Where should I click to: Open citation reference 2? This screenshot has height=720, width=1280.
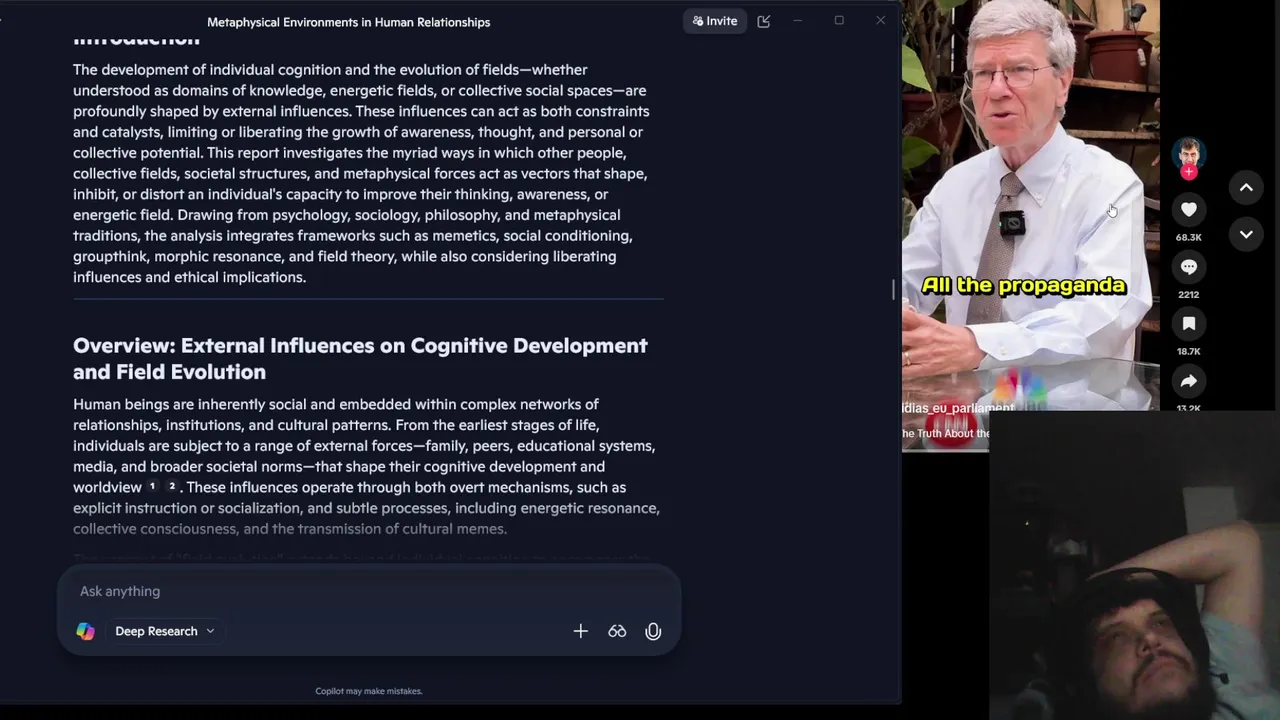click(171, 486)
